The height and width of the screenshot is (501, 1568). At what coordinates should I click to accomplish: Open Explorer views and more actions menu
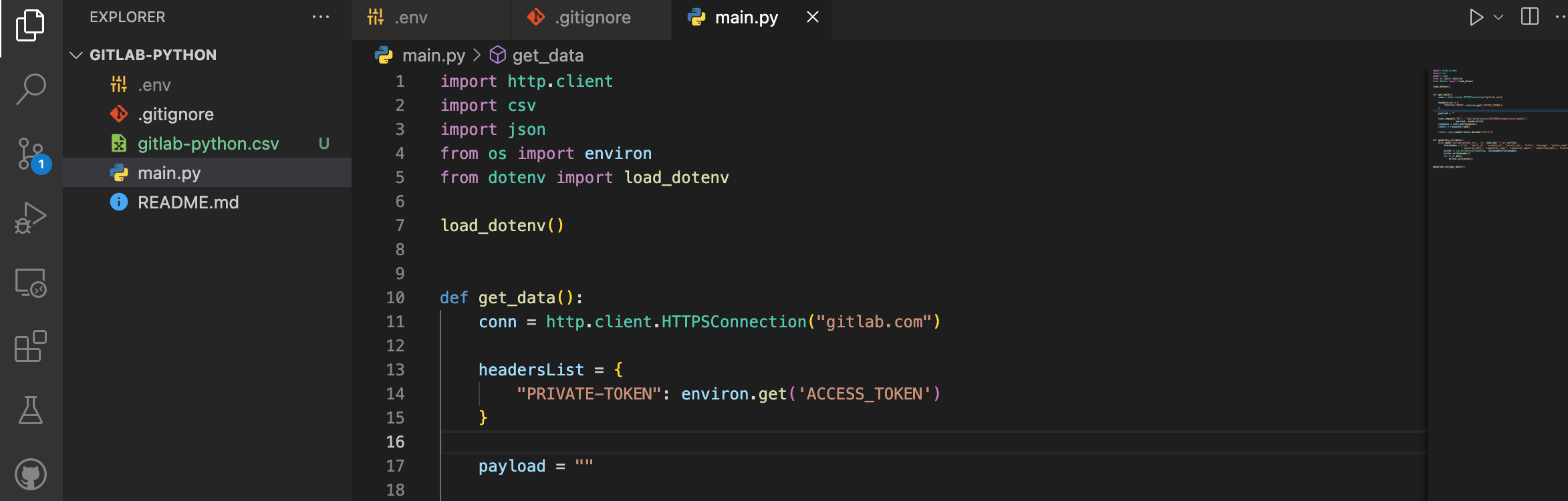click(x=321, y=17)
